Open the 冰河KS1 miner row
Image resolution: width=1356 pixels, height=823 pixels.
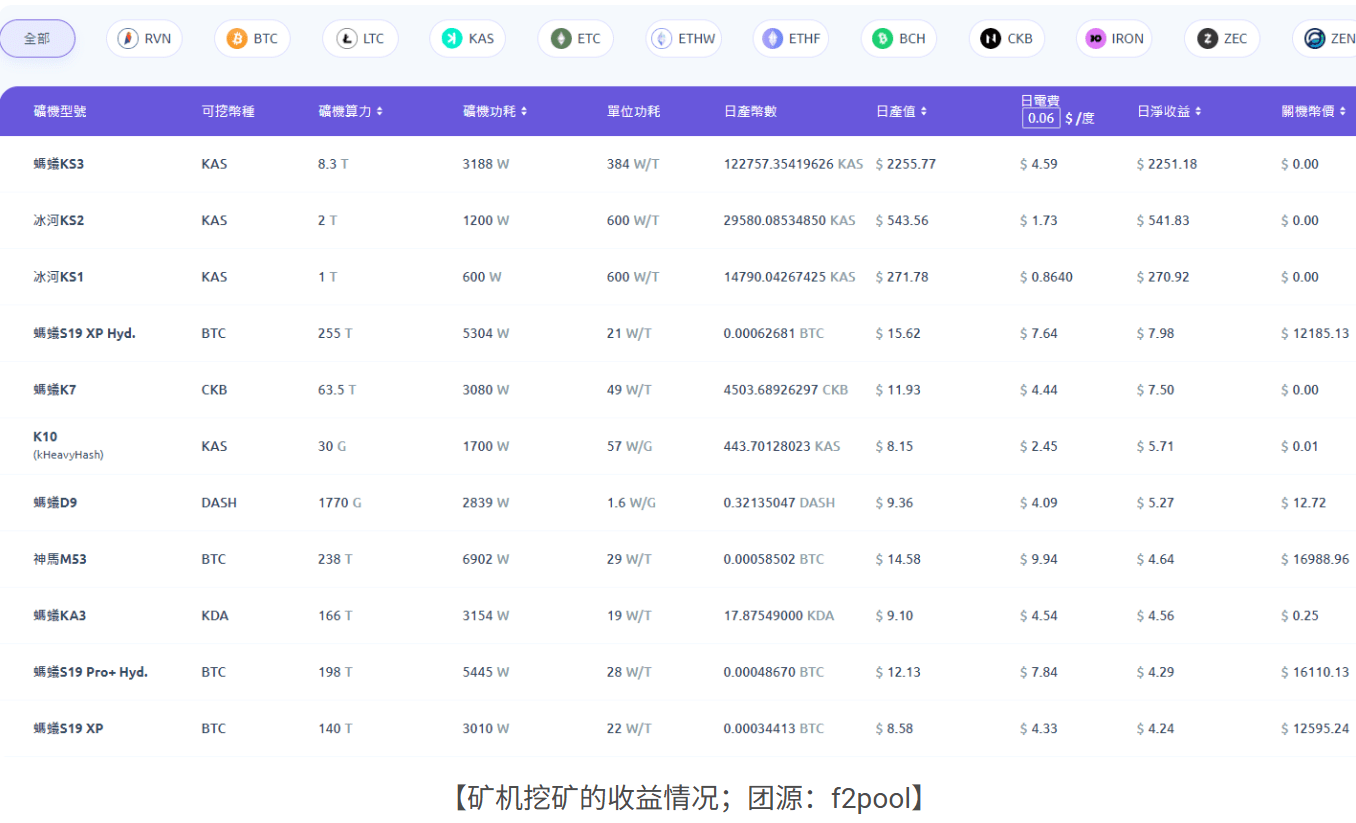pyautogui.click(x=678, y=277)
